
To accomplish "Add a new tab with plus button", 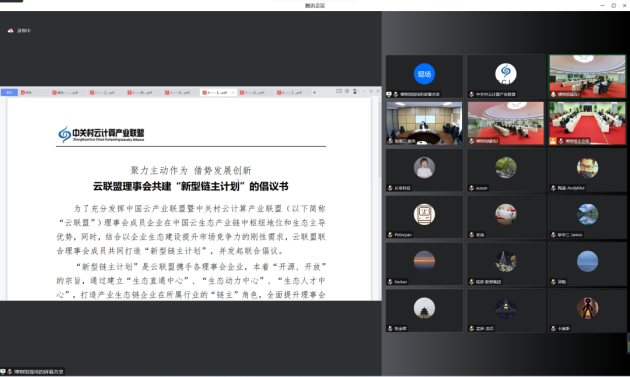I will (x=314, y=92).
